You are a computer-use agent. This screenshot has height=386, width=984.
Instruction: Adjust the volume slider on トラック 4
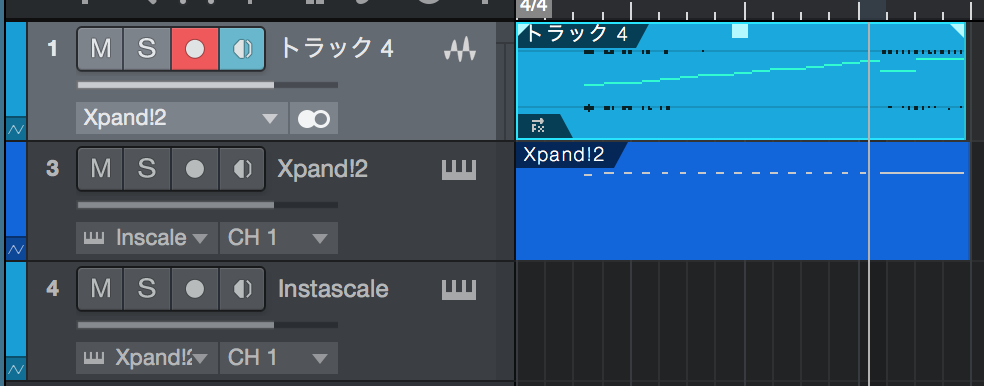(x=208, y=85)
